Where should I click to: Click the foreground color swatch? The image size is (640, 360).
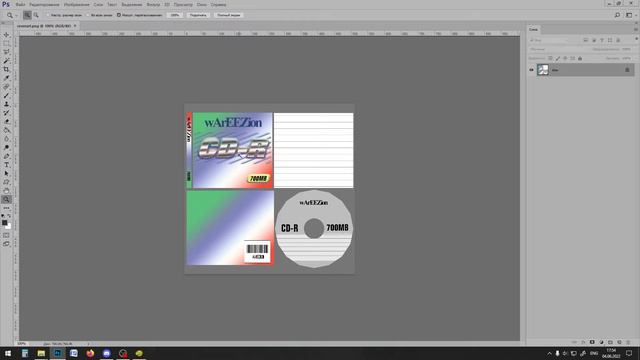pyautogui.click(x=4, y=222)
